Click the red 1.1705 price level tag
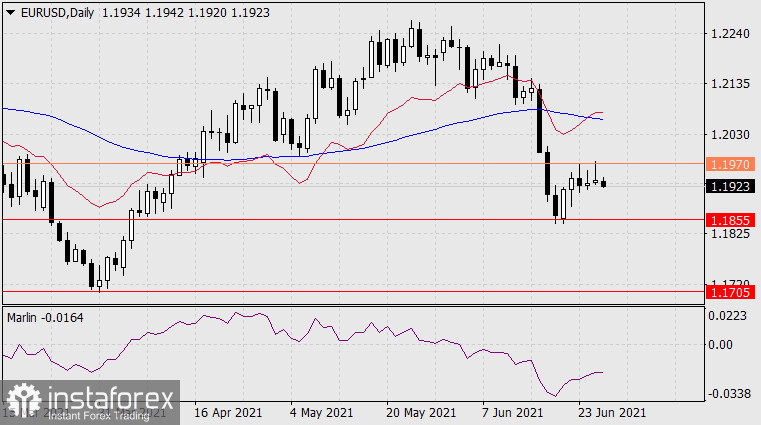The image size is (761, 425). (728, 293)
